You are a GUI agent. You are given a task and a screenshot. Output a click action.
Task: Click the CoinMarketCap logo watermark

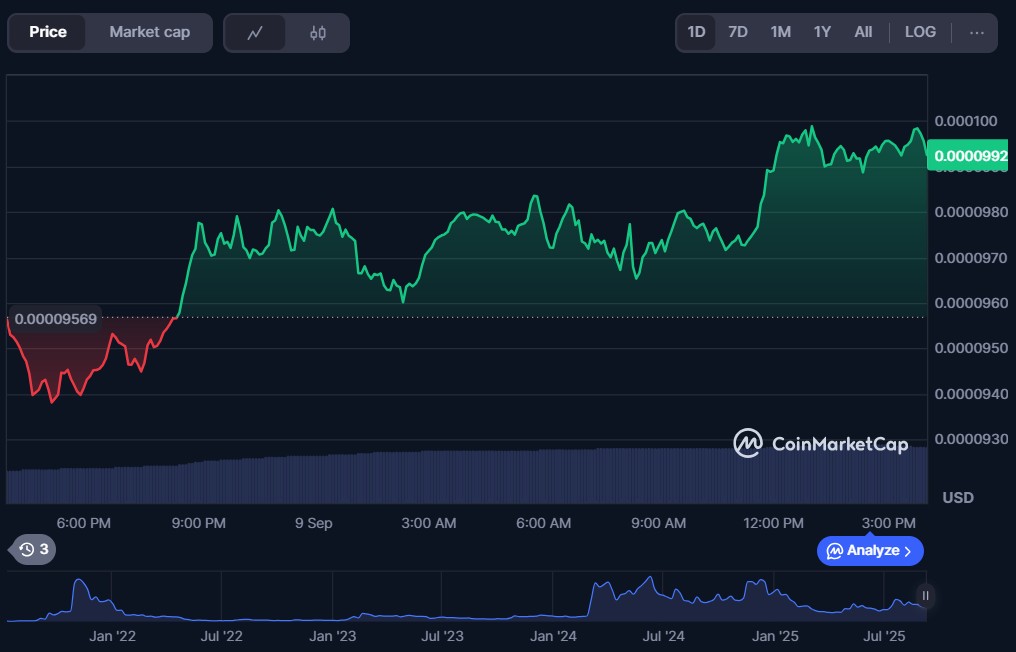(x=820, y=443)
